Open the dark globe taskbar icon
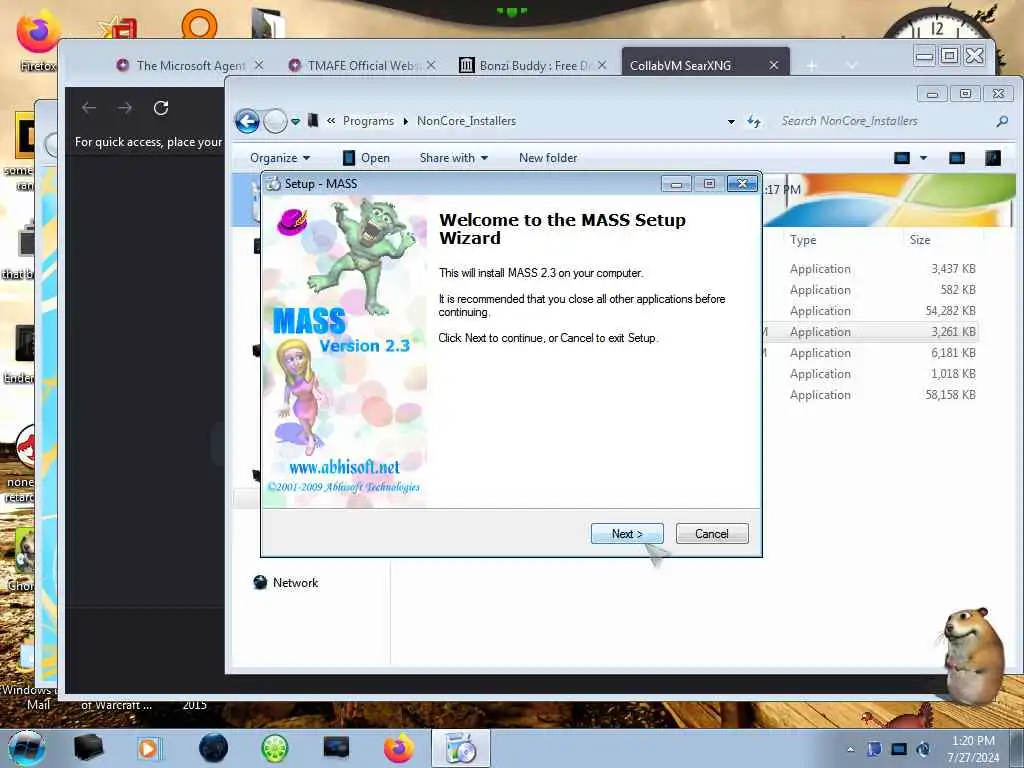The image size is (1024, 768). [x=213, y=748]
